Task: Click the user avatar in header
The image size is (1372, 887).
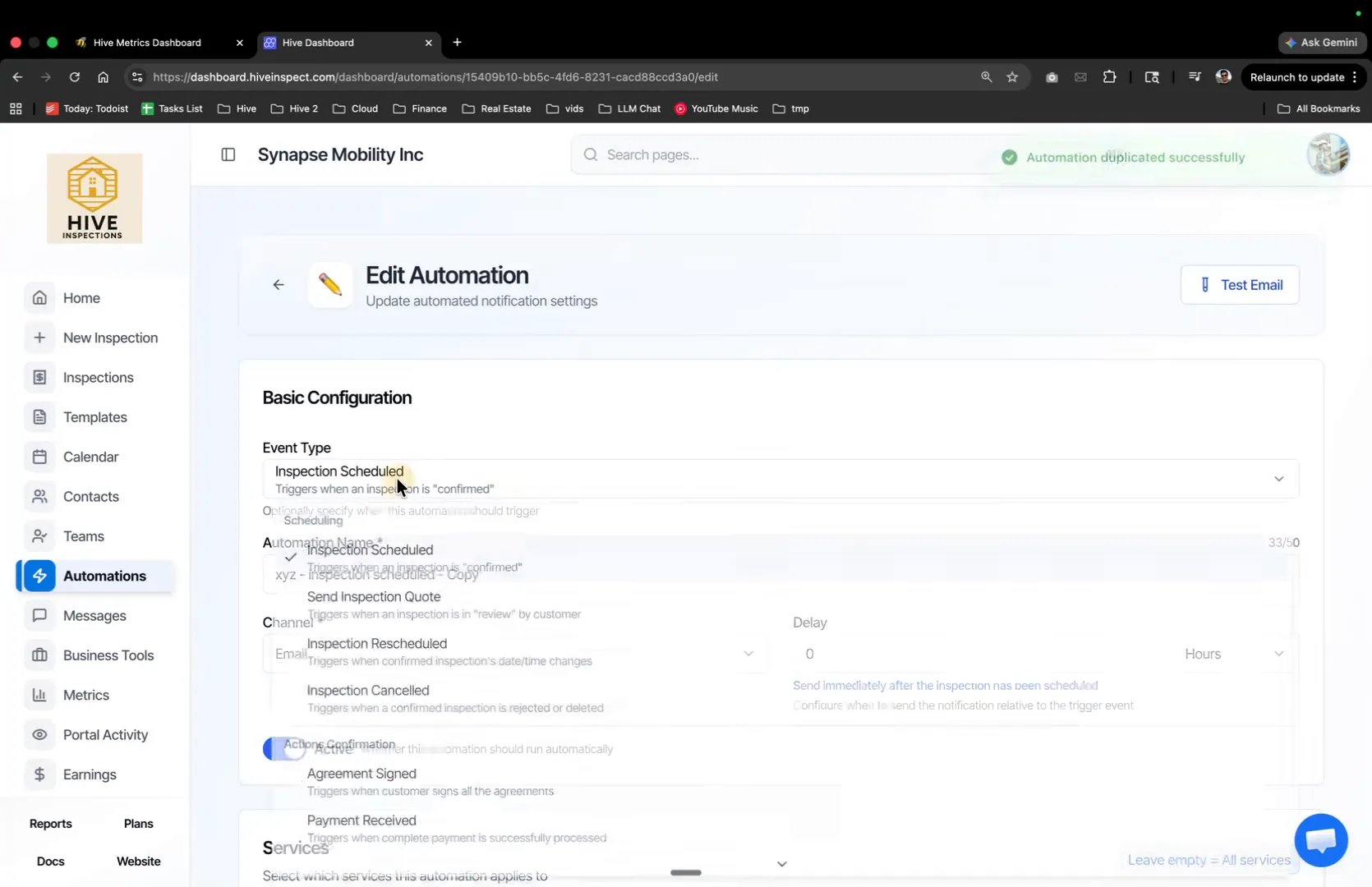Action: (1328, 154)
